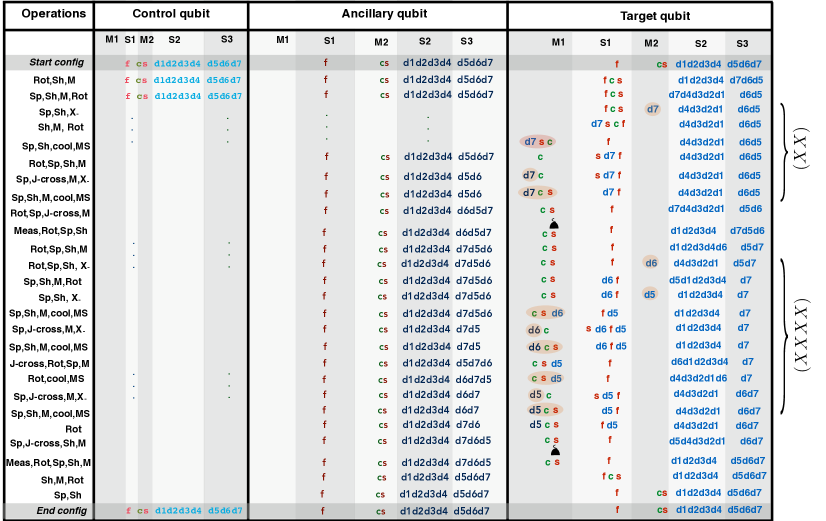Click the "Sp,Sh,cool,MS" operation label
Viewport: 826px width, 521px height.
coord(56,146)
